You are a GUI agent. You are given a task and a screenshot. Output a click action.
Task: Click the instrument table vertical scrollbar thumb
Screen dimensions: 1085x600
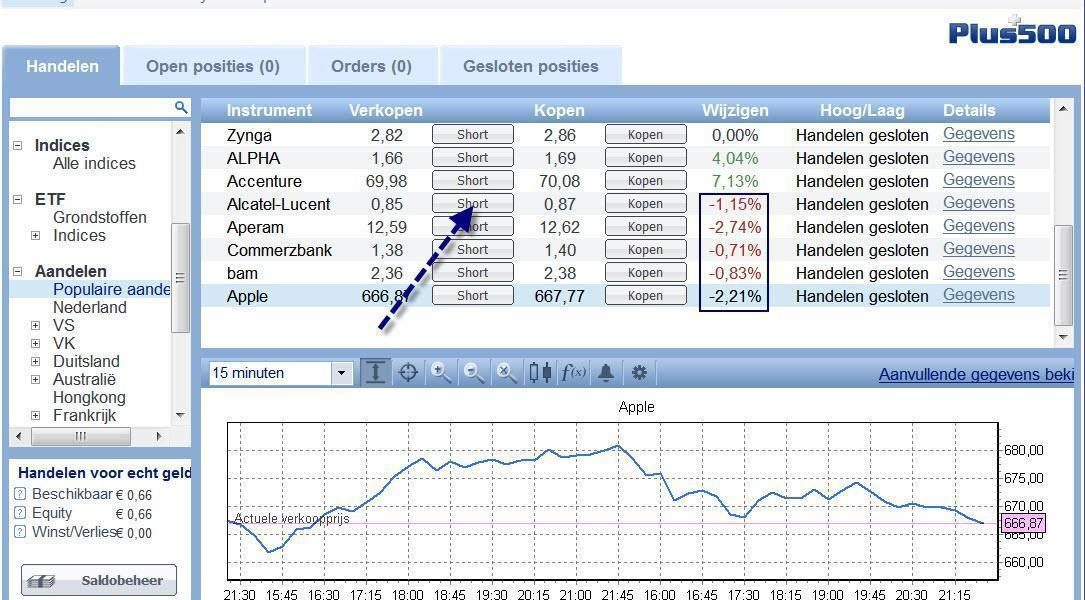pyautogui.click(x=1063, y=275)
